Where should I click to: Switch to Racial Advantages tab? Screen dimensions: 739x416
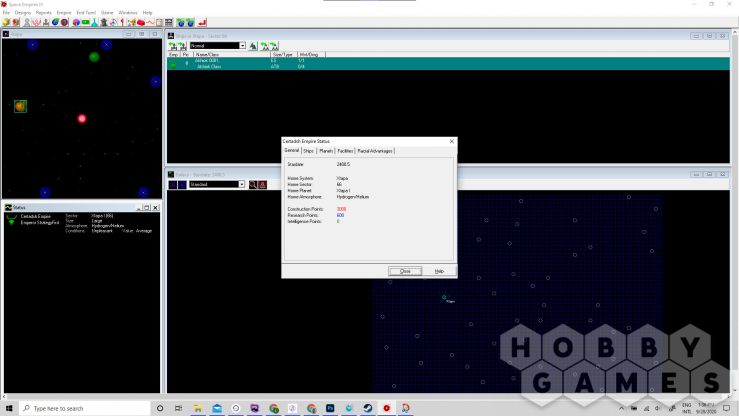tap(375, 151)
